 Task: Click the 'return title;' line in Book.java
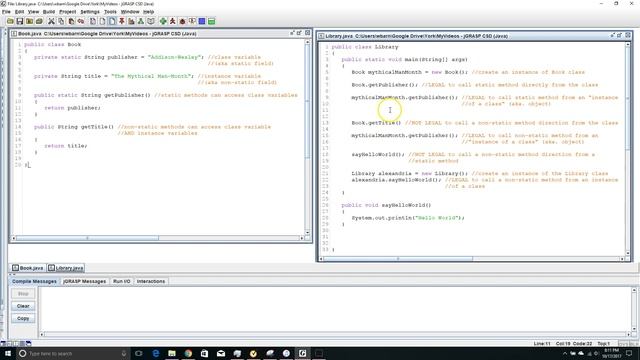(66, 146)
